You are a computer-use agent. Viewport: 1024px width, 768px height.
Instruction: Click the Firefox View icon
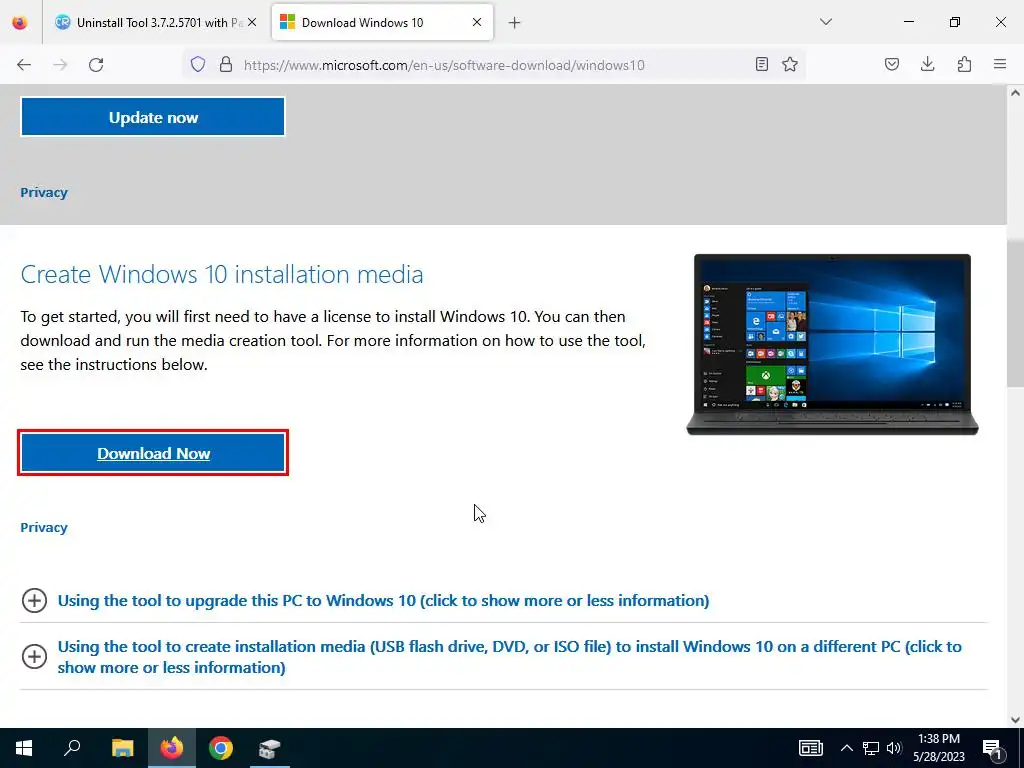pos(20,22)
